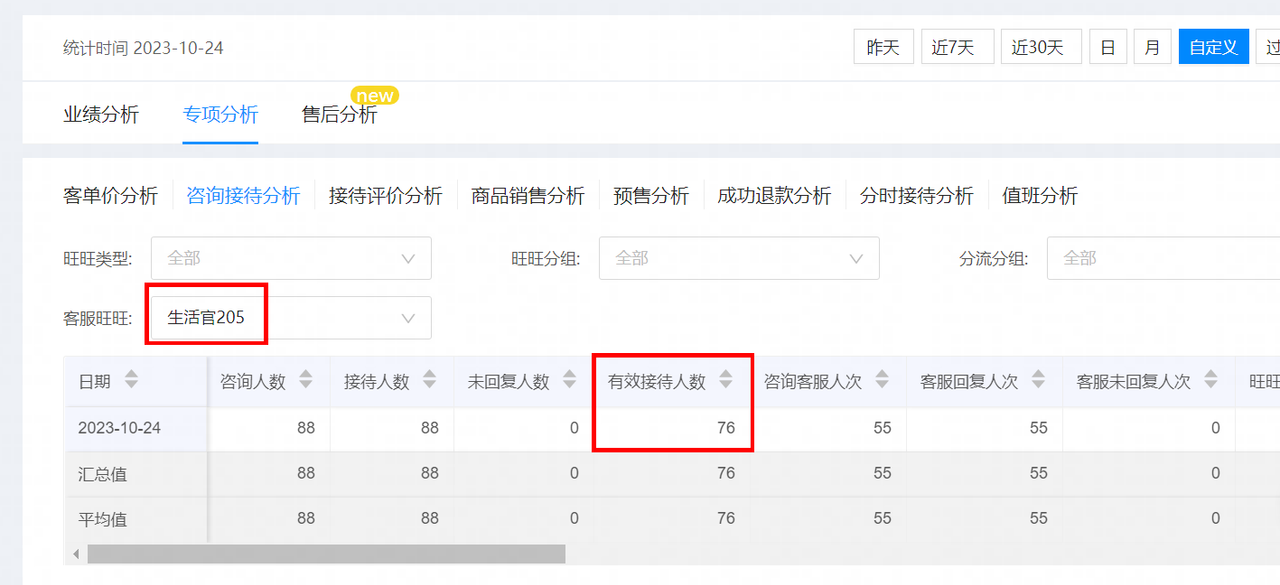Viewport: 1280px width, 585px height.
Task: Open the 商品销售分析 sub-tab
Action: click(528, 196)
